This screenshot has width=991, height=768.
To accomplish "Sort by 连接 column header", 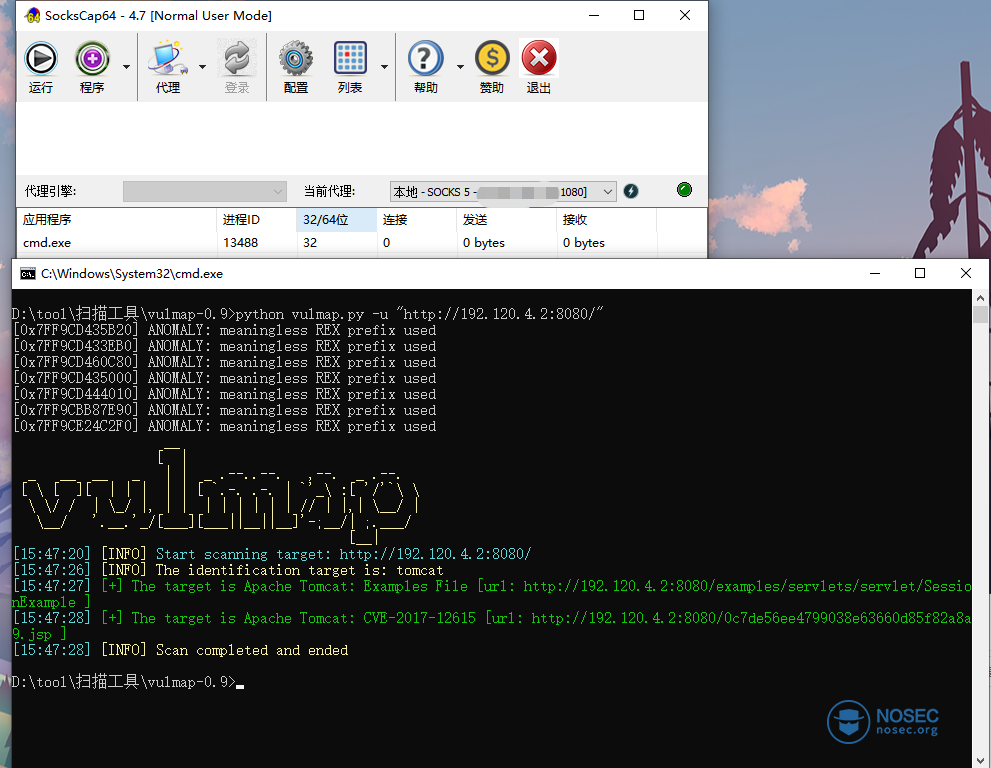I will (x=416, y=220).
